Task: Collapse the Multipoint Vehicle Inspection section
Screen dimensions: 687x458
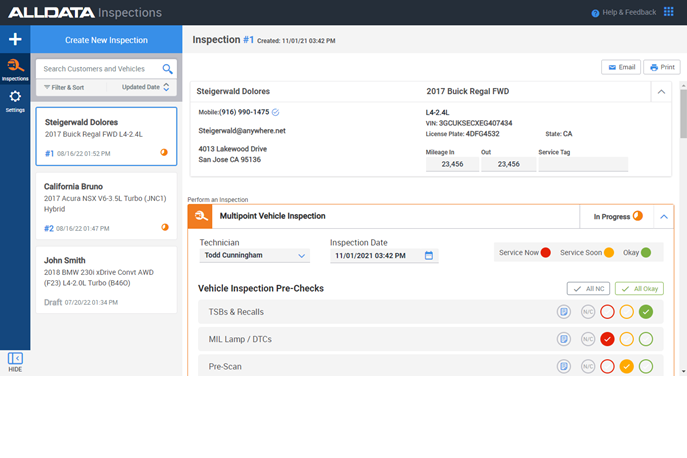Action: [x=663, y=215]
